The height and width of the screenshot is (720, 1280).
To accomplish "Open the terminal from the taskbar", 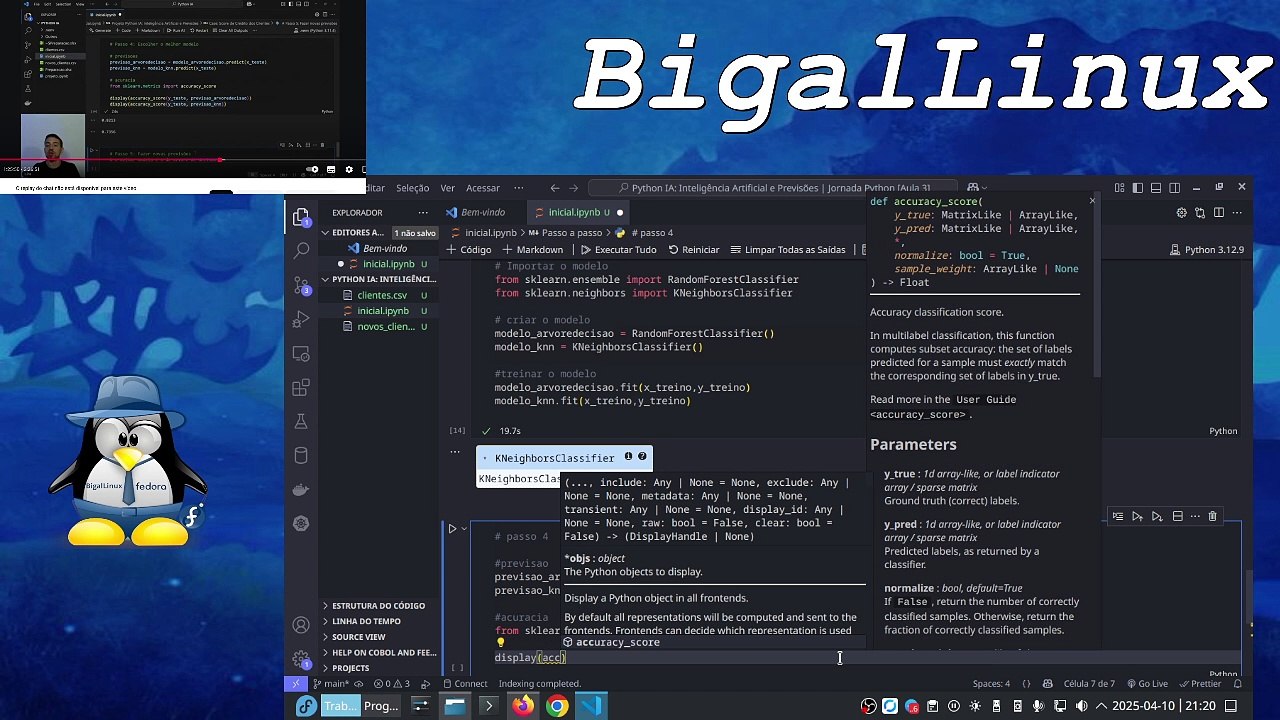I will coord(489,706).
